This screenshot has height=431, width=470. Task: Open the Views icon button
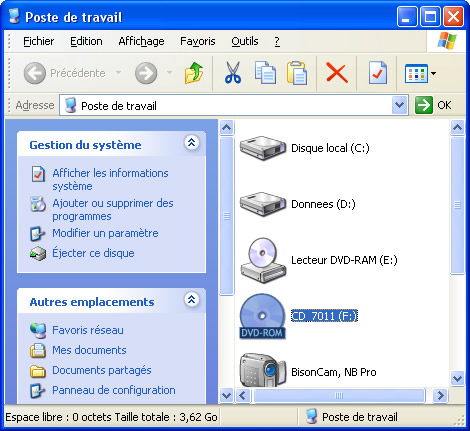point(416,73)
